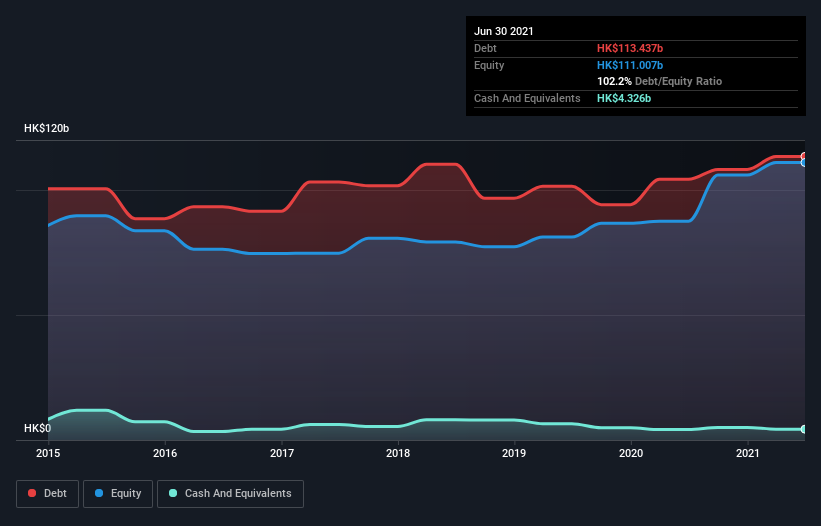
Task: Click the Debt label in tooltip
Action: pos(485,48)
